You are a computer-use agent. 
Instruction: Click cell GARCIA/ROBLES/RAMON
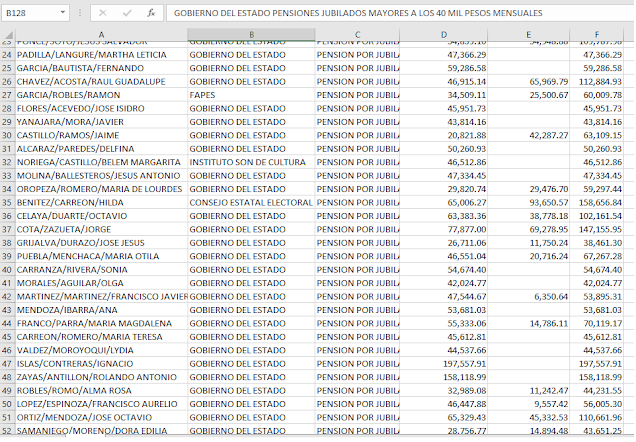click(x=101, y=95)
